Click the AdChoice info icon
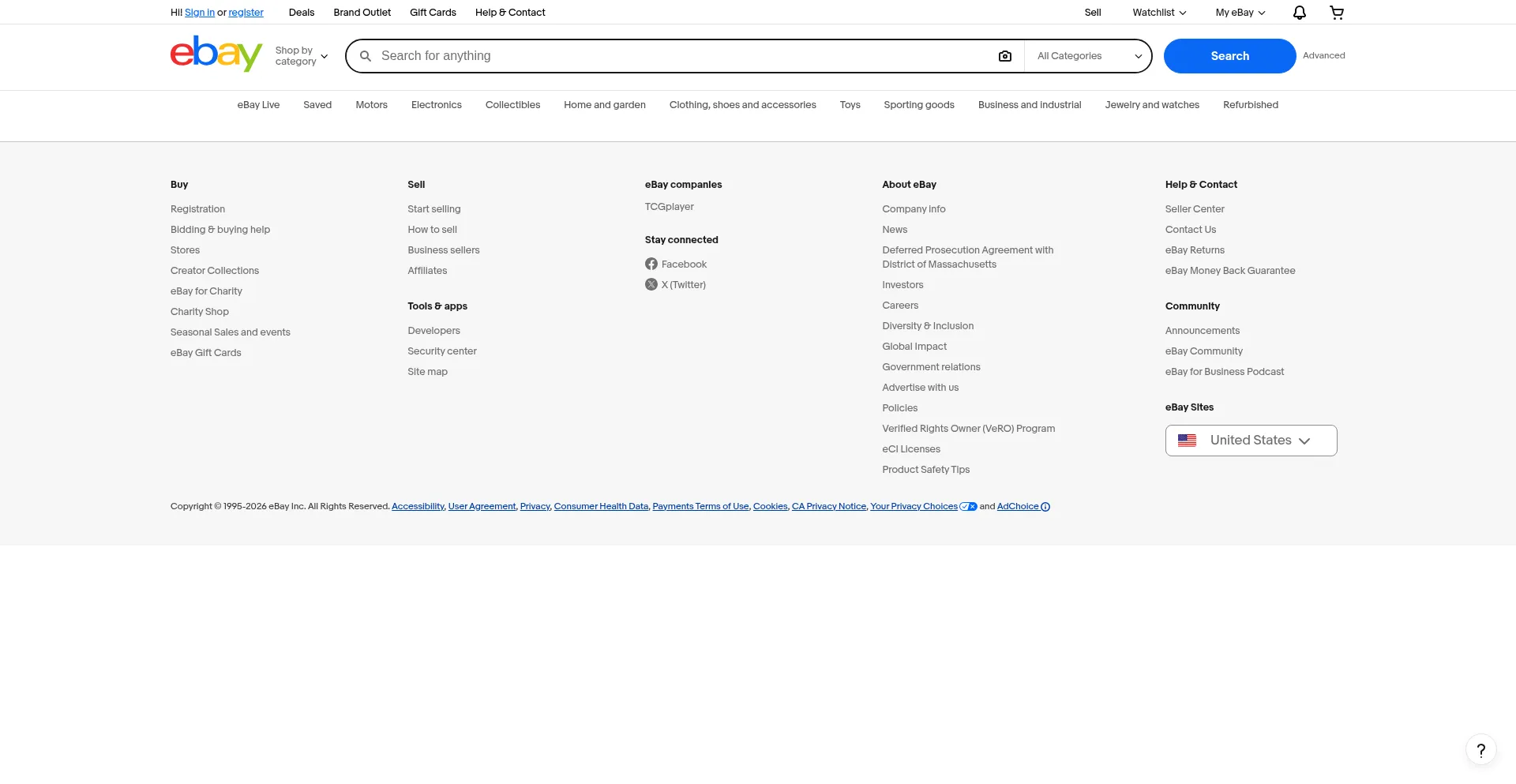Image resolution: width=1516 pixels, height=784 pixels. pyautogui.click(x=1045, y=507)
